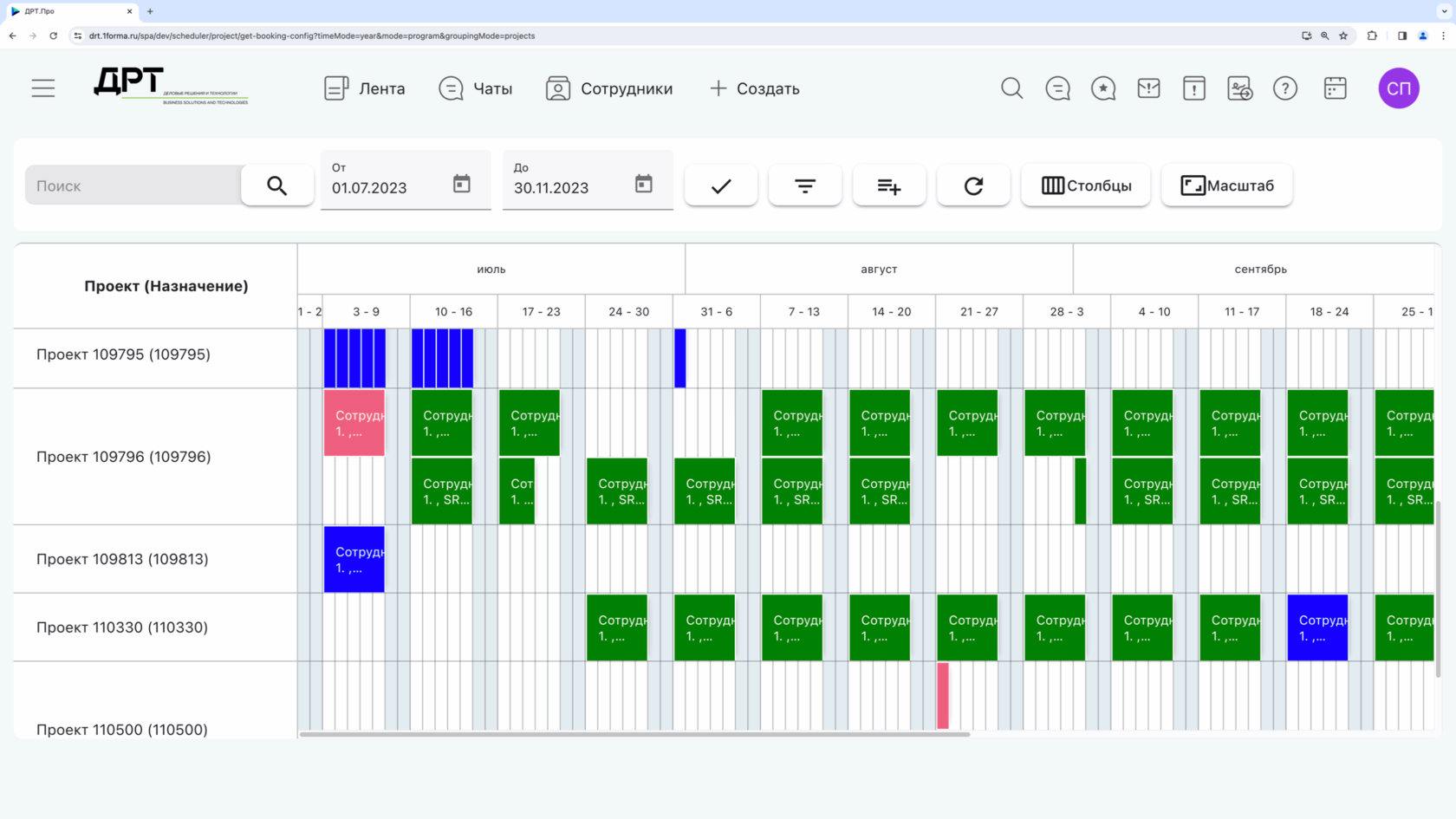Image resolution: width=1456 pixels, height=819 pixels.
Task: Click week header 18 - 24
Action: click(x=1329, y=312)
